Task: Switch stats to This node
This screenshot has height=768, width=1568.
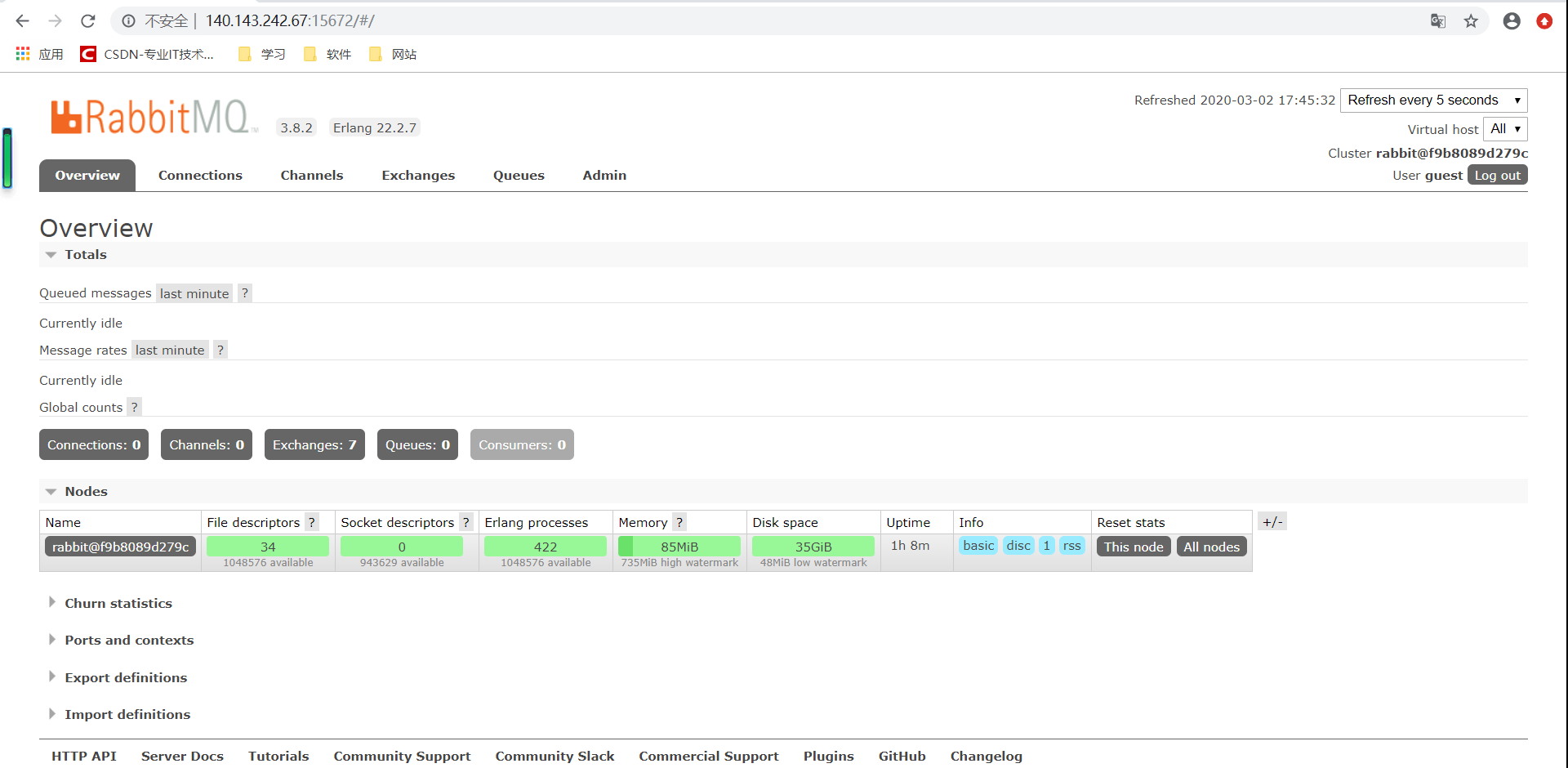Action: [x=1134, y=547]
